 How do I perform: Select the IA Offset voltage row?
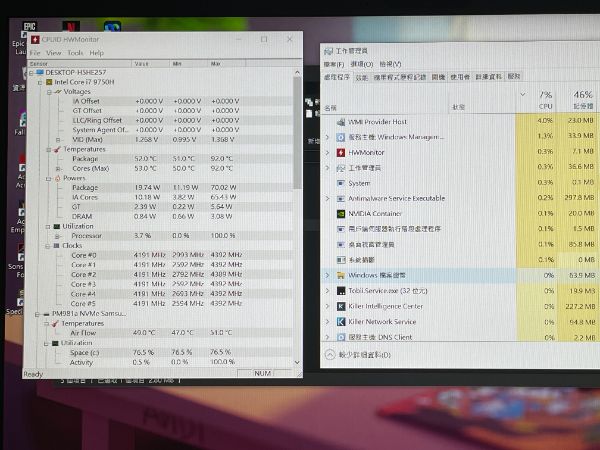click(161, 101)
